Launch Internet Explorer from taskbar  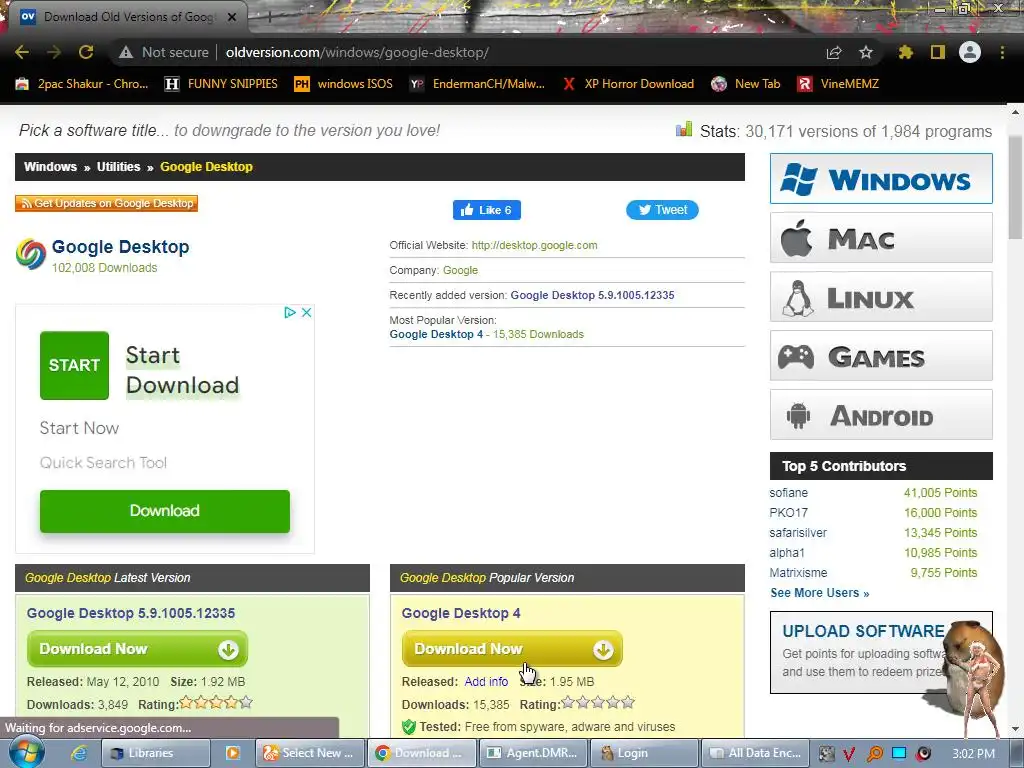[79, 753]
